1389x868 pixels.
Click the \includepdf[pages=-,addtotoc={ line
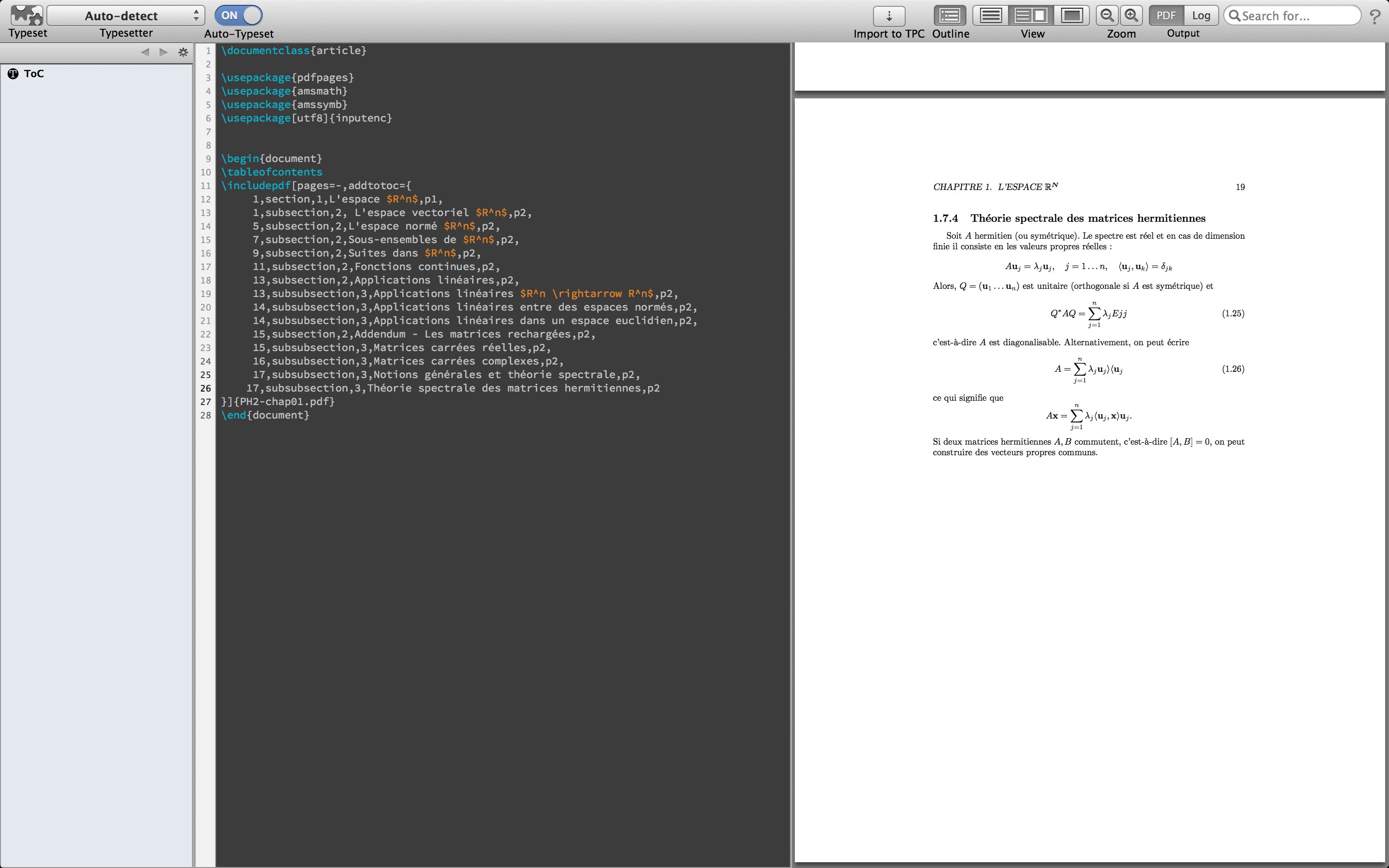click(316, 186)
